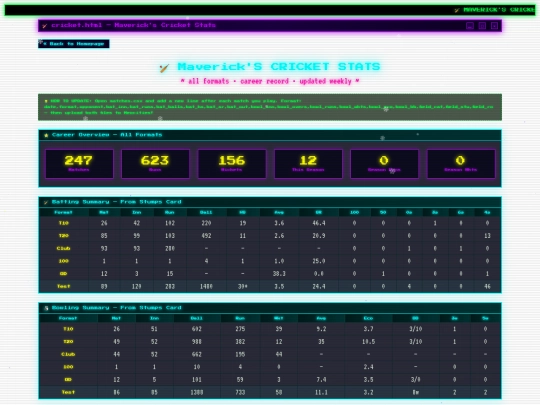Click the 382 runs cell in bowling T20 row
Viewport: 540px width, 405px height.
coord(240,342)
